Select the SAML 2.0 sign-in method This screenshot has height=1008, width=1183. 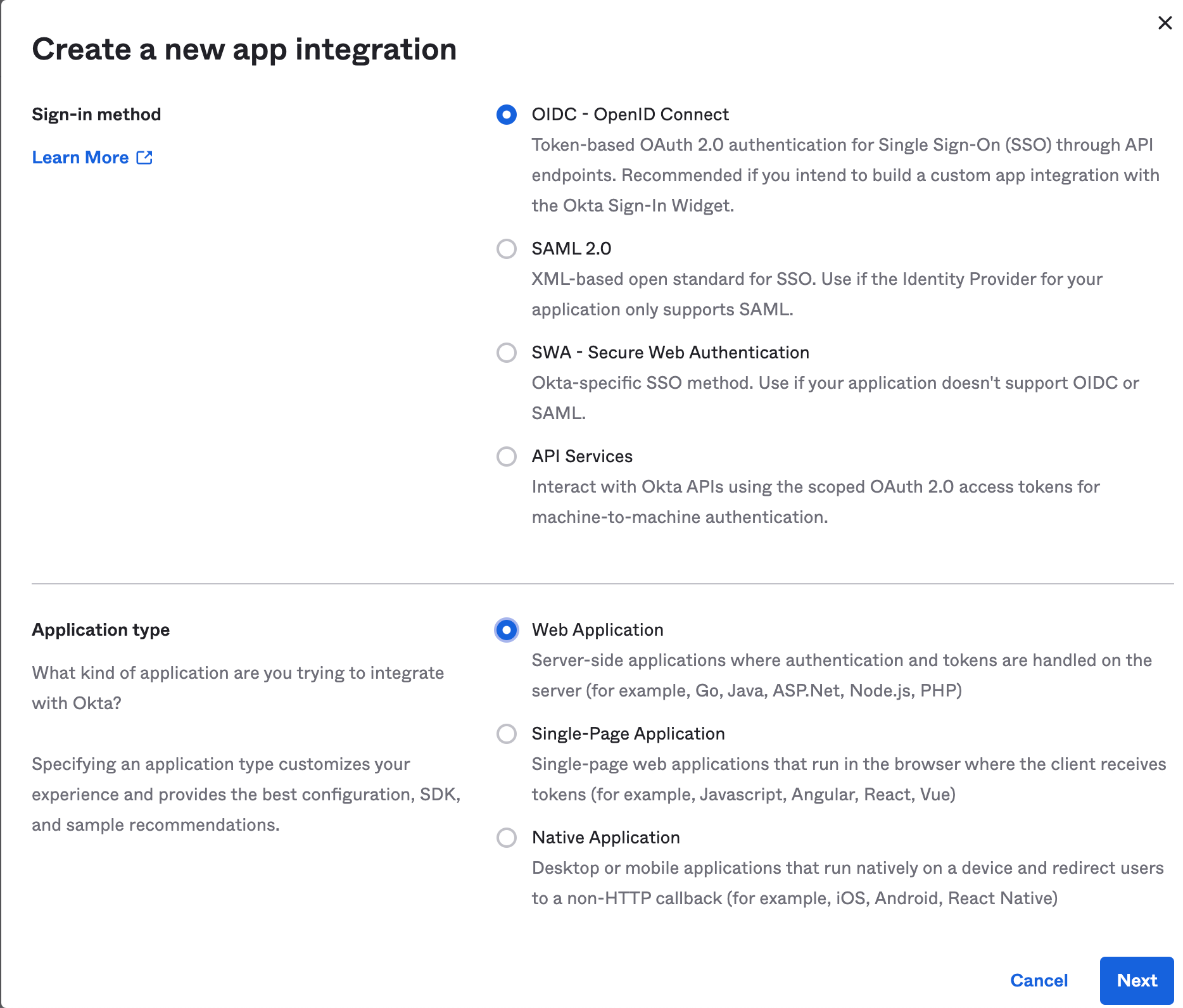pyautogui.click(x=506, y=249)
